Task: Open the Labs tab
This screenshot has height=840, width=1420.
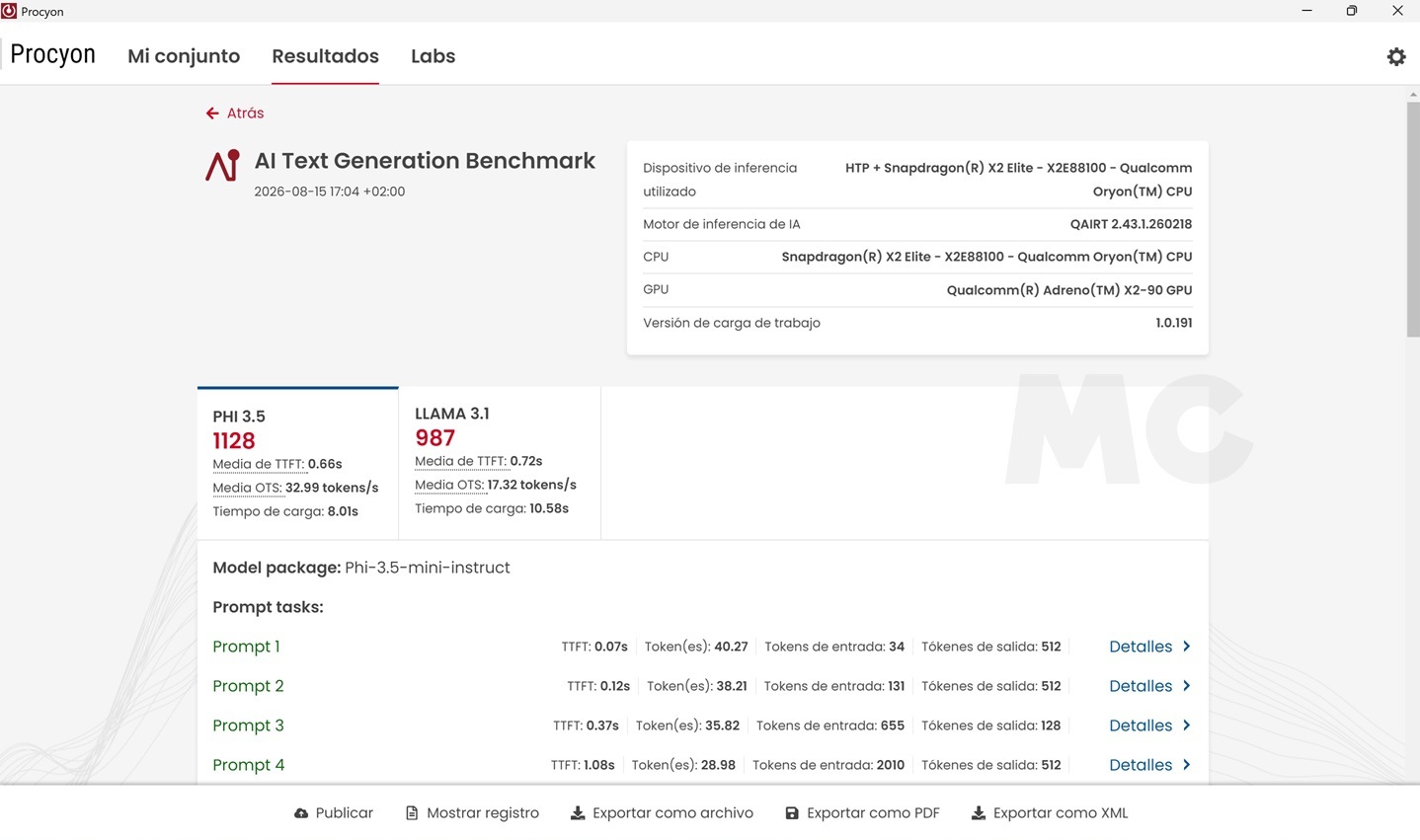Action: click(434, 56)
